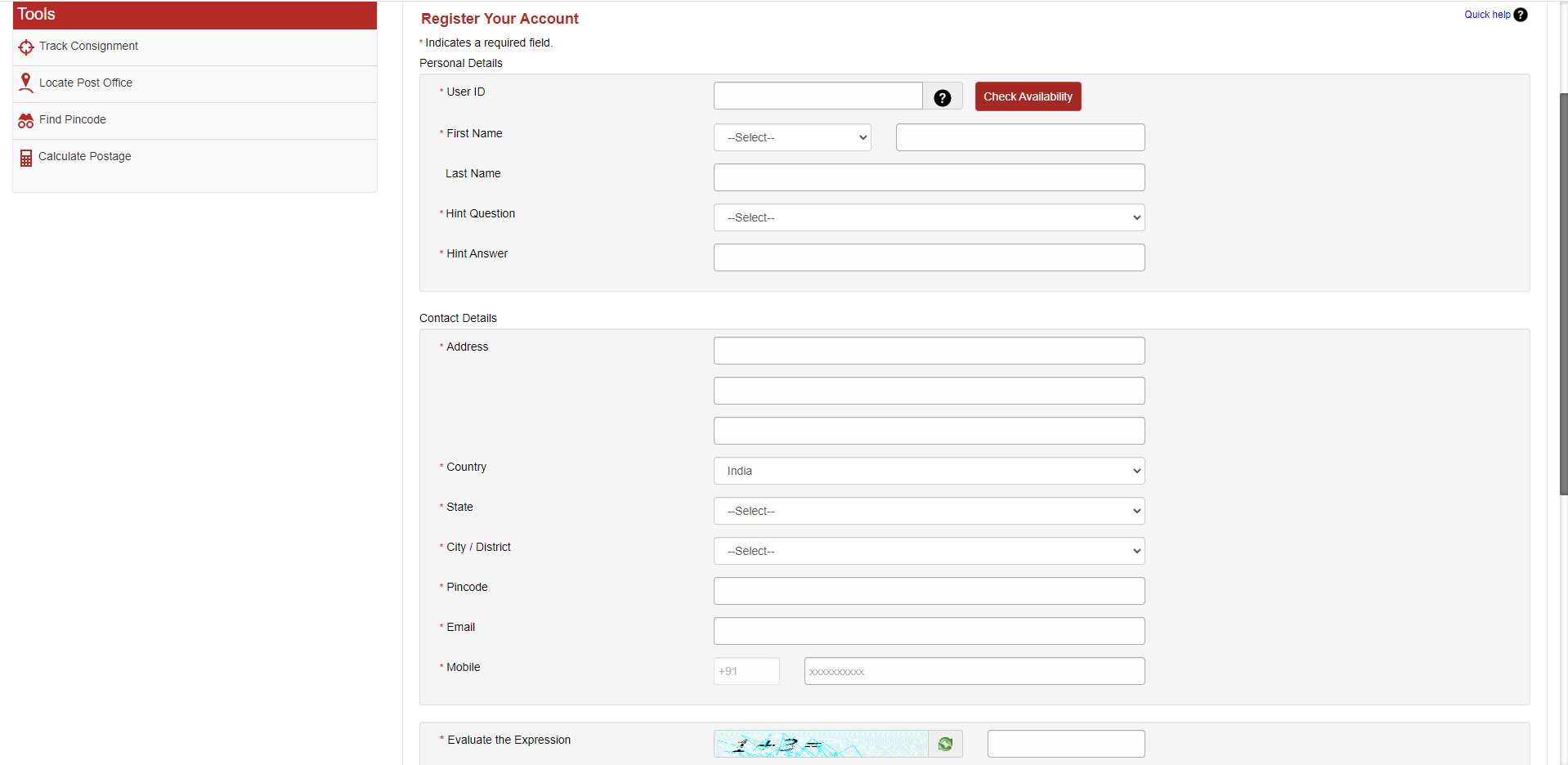Click the Track Consignment crosshair icon
The height and width of the screenshot is (765, 1568).
pyautogui.click(x=26, y=47)
